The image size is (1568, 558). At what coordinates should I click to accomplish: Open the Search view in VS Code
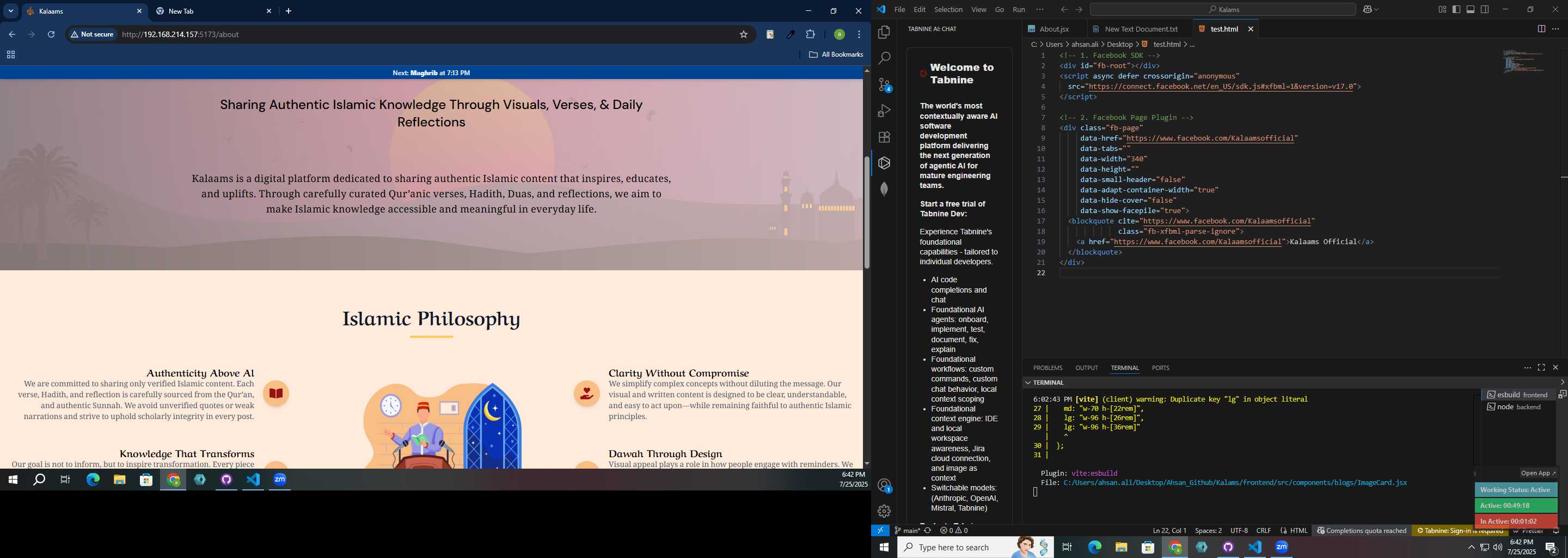click(884, 58)
